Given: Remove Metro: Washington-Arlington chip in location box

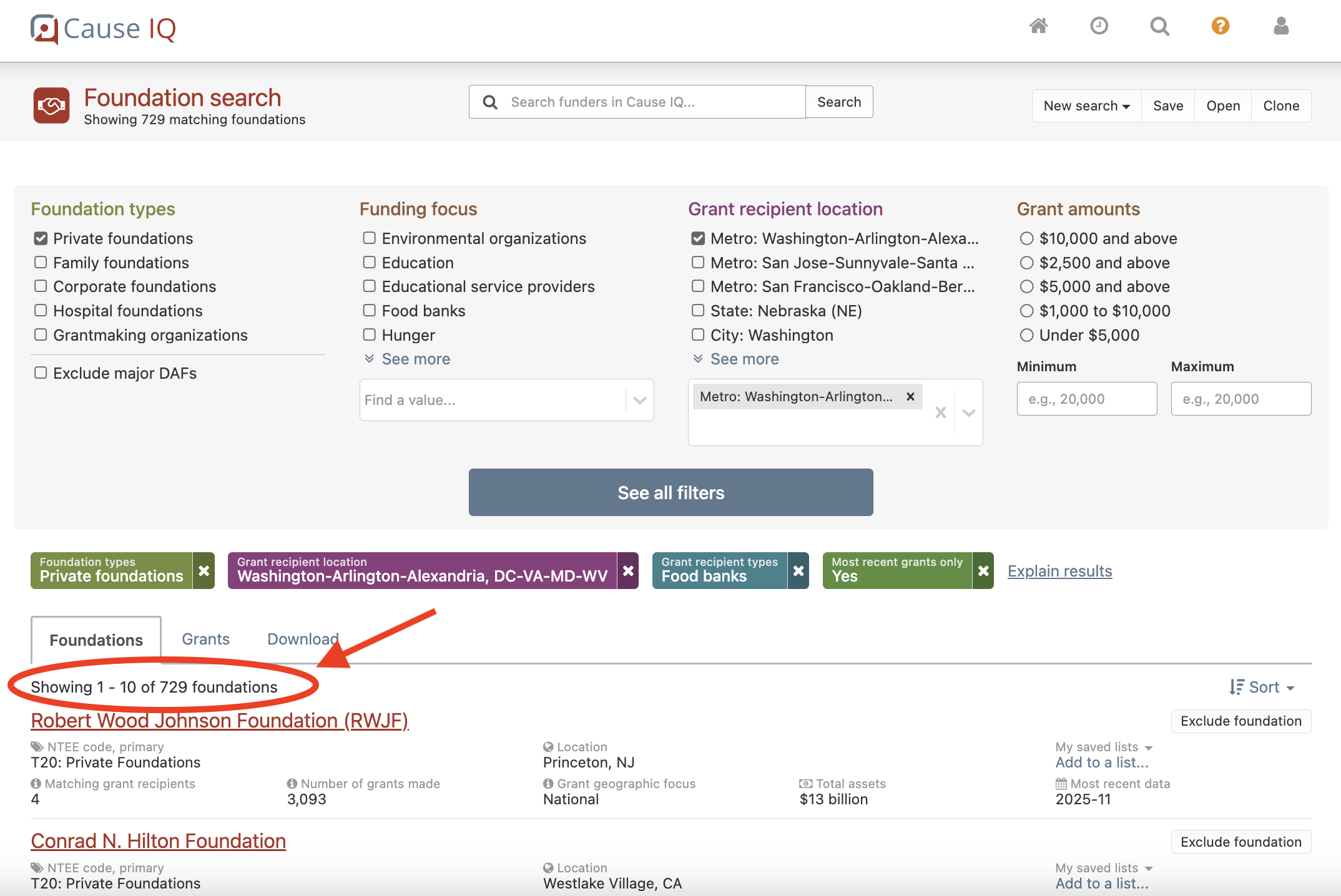Looking at the screenshot, I should [x=910, y=396].
